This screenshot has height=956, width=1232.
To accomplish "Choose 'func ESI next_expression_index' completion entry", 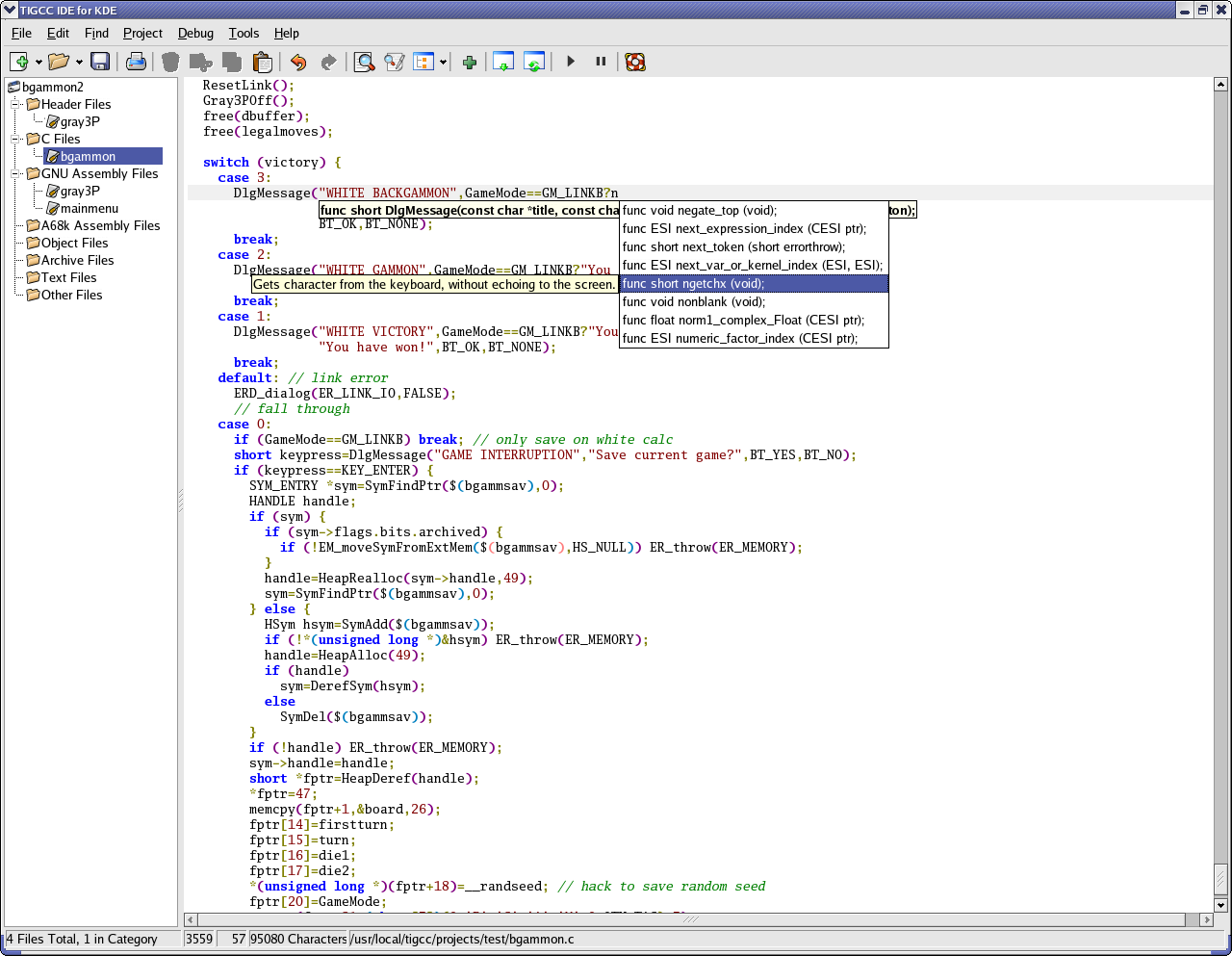I will (754, 228).
